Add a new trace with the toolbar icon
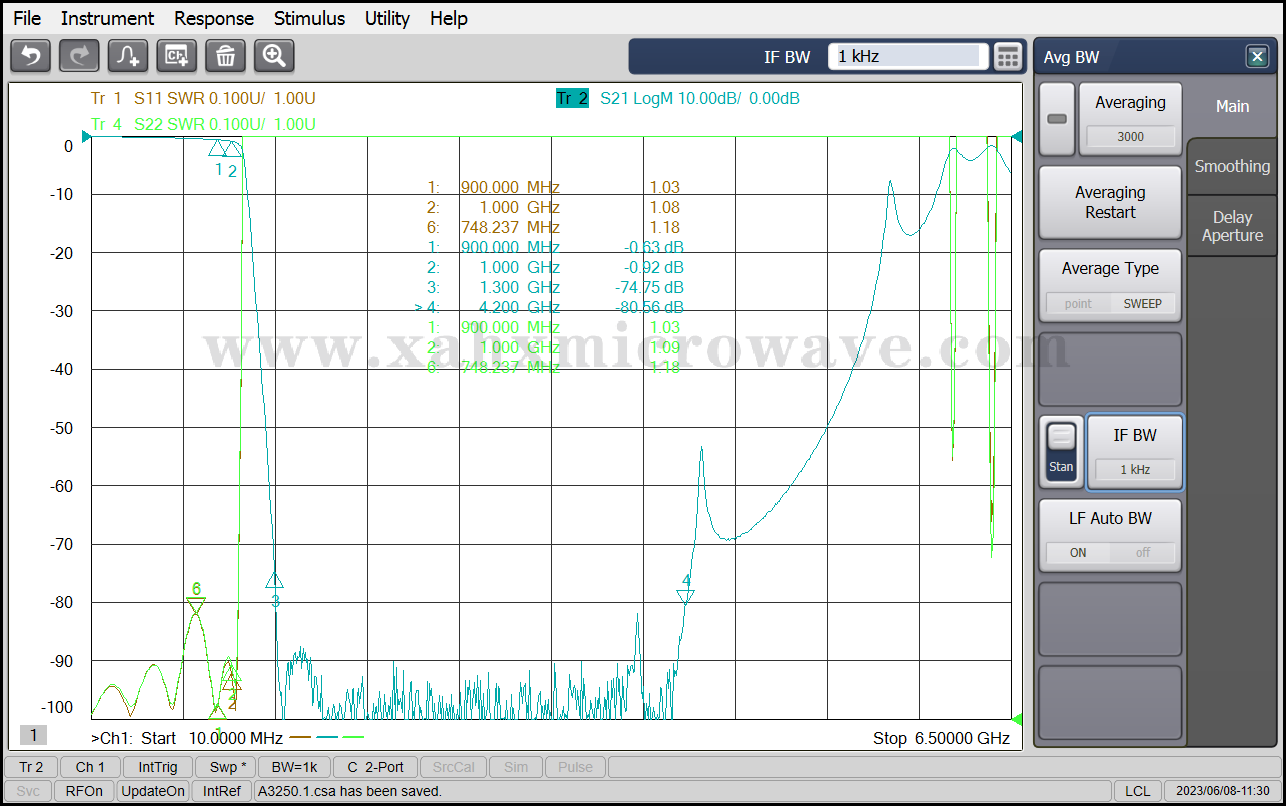Image resolution: width=1286 pixels, height=806 pixels. [x=128, y=56]
